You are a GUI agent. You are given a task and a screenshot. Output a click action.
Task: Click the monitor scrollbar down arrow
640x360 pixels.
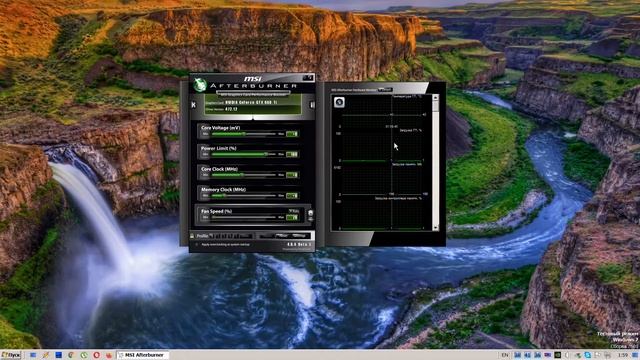[x=436, y=228]
